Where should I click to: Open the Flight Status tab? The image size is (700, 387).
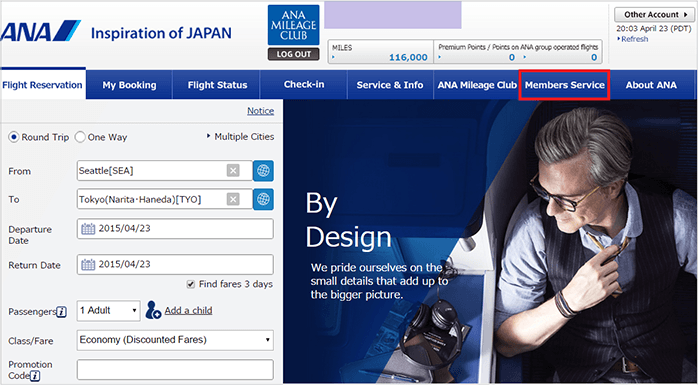click(x=217, y=85)
